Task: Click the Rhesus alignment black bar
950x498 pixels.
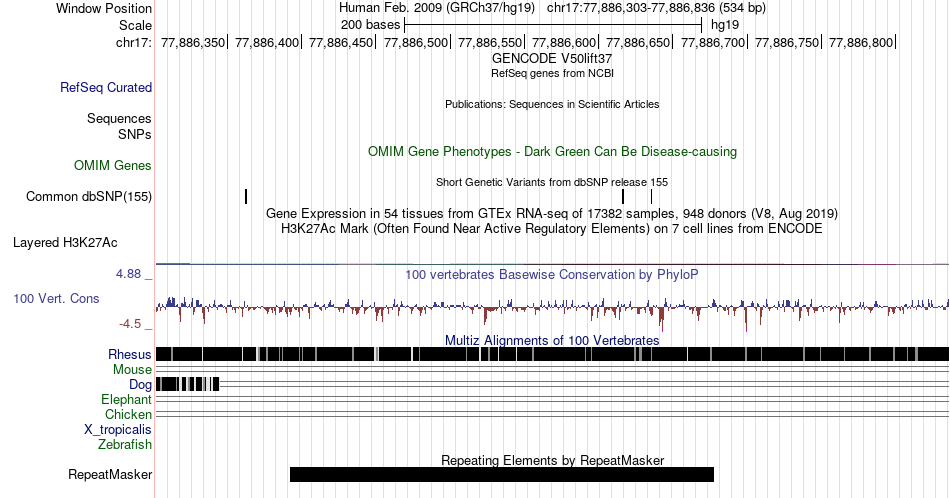Action: click(x=552, y=354)
